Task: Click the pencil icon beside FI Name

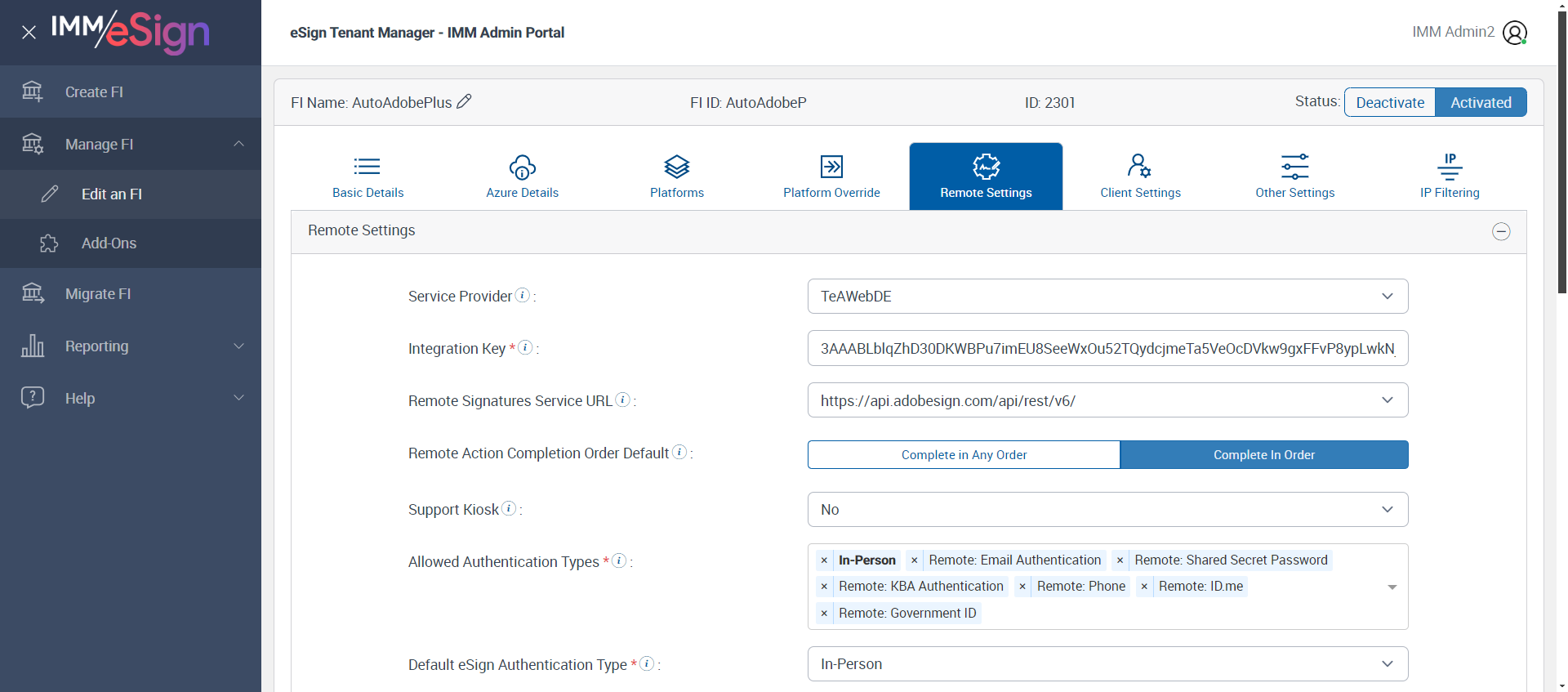Action: tap(464, 101)
